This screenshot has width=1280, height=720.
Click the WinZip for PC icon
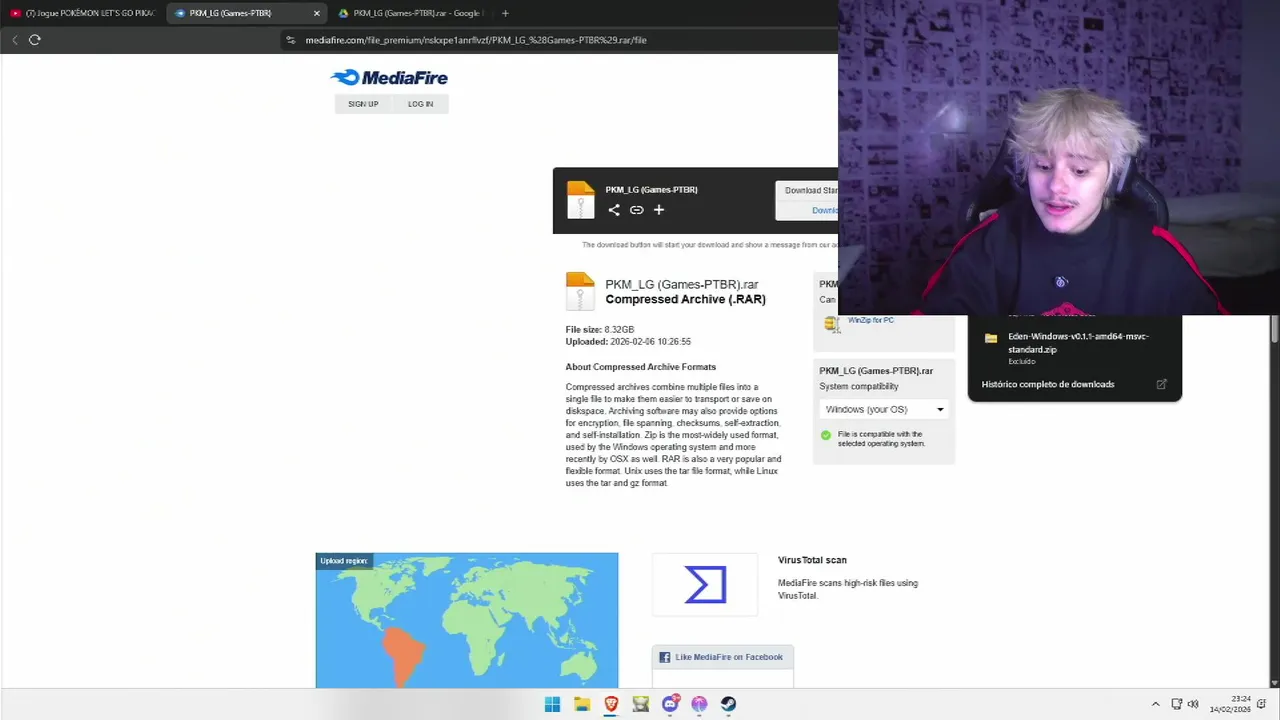point(831,323)
